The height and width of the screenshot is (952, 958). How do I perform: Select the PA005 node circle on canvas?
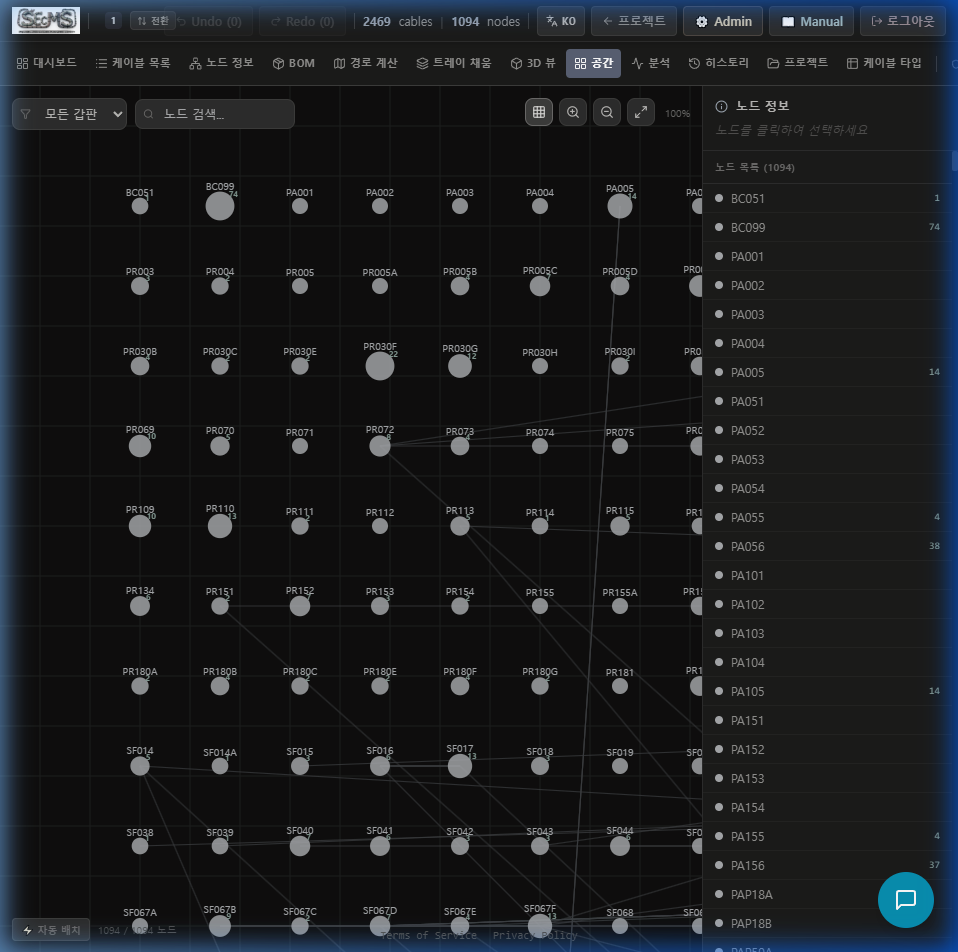620,206
